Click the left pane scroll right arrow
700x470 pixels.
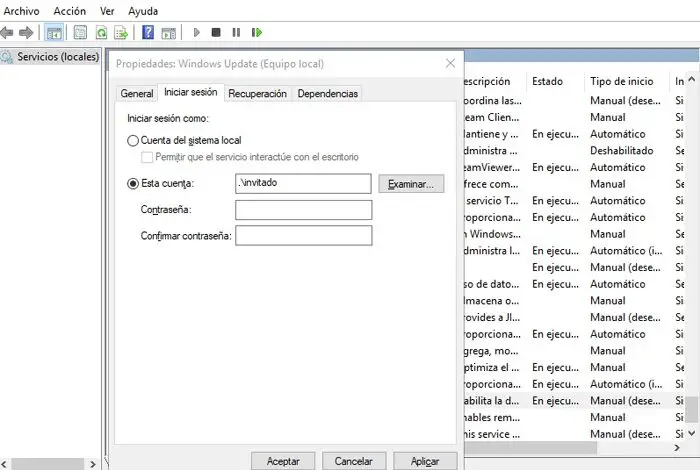click(93, 464)
